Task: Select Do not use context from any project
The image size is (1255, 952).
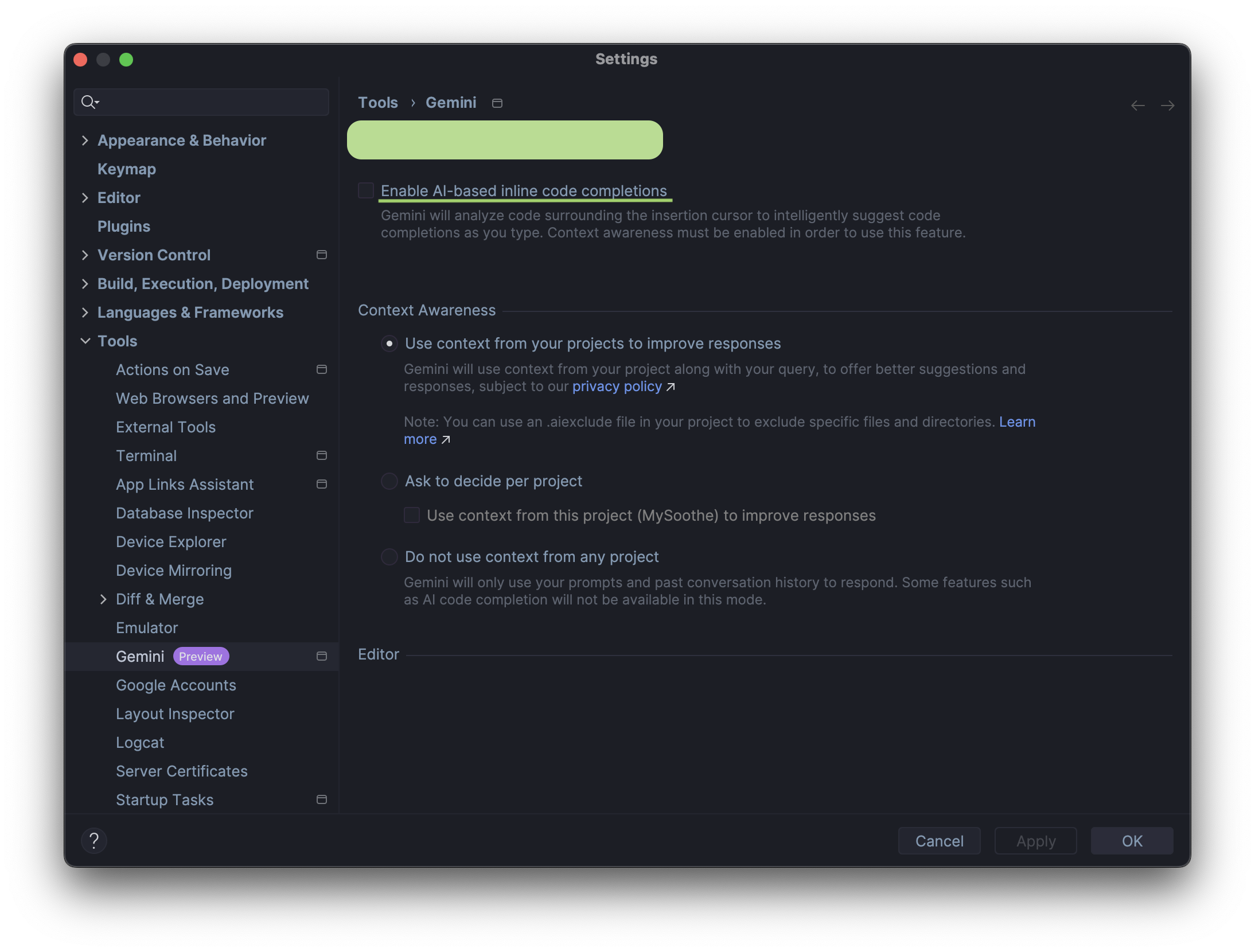Action: coord(389,557)
